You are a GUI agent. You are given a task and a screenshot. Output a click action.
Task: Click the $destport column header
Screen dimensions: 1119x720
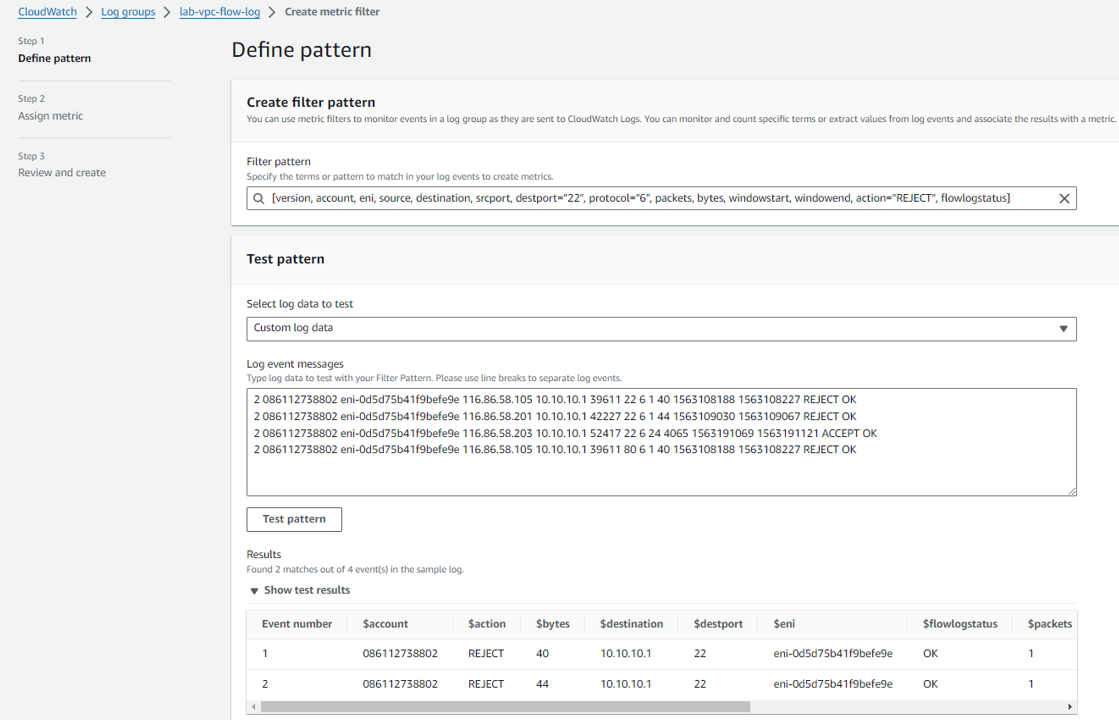(718, 624)
